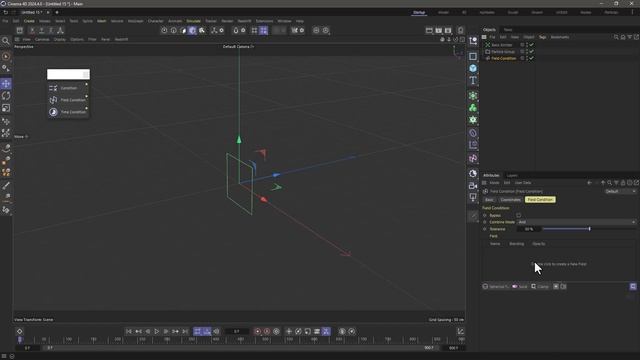The image size is (640, 360).
Task: Toggle enable checkmark for Particle Group object
Action: (x=531, y=52)
